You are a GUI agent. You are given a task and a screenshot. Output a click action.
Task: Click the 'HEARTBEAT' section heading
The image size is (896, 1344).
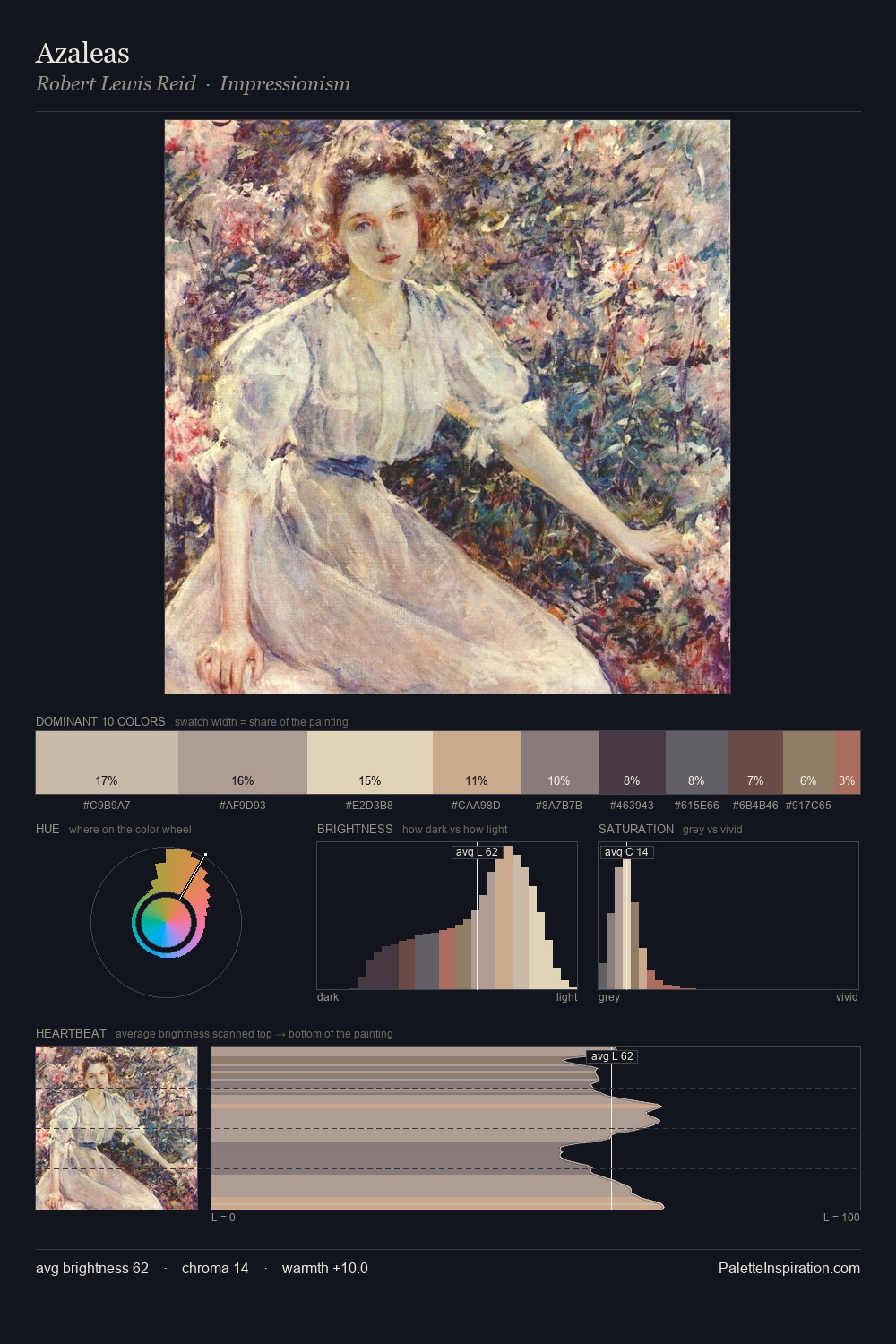[x=71, y=1033]
